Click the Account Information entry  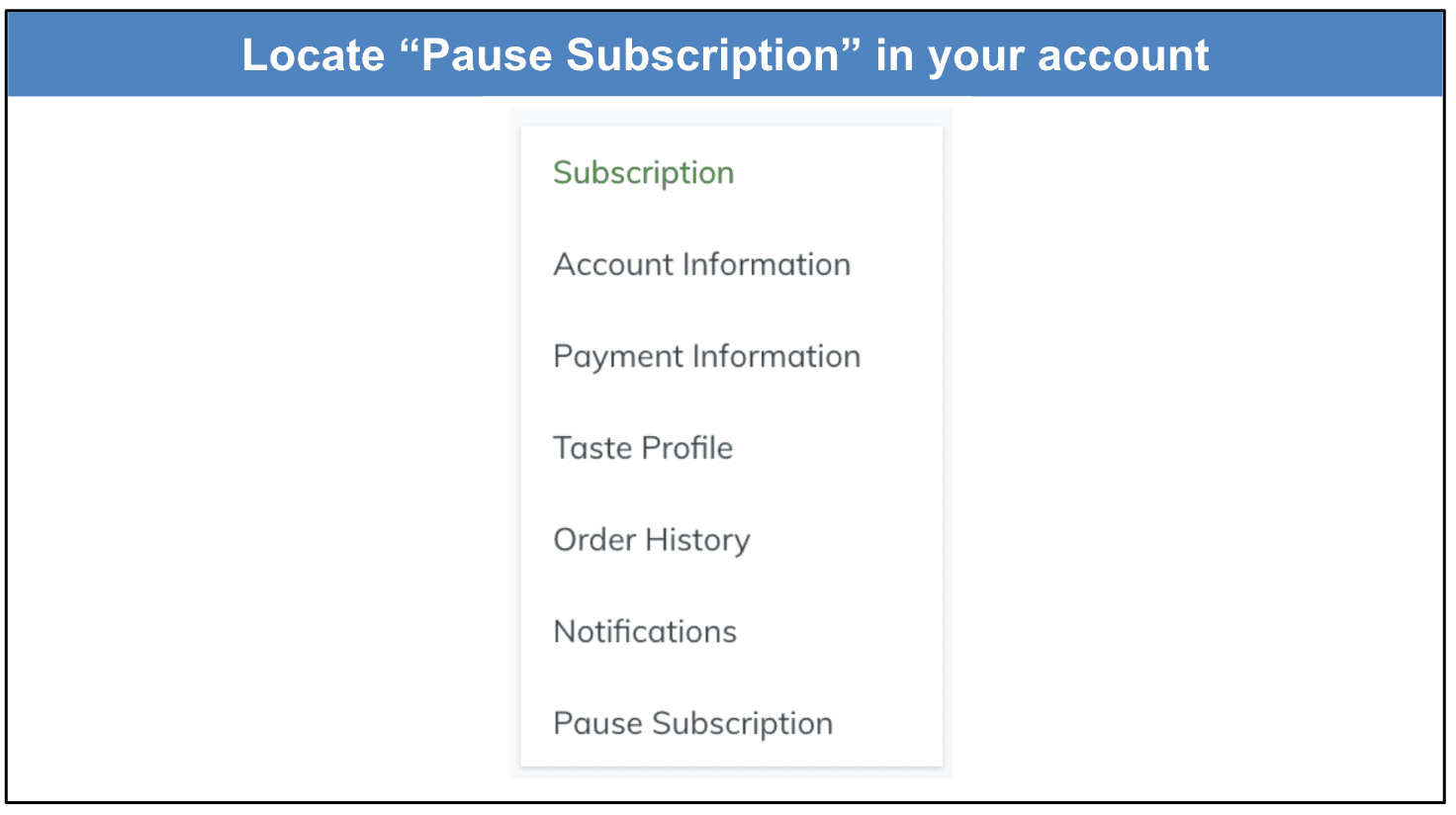(701, 264)
